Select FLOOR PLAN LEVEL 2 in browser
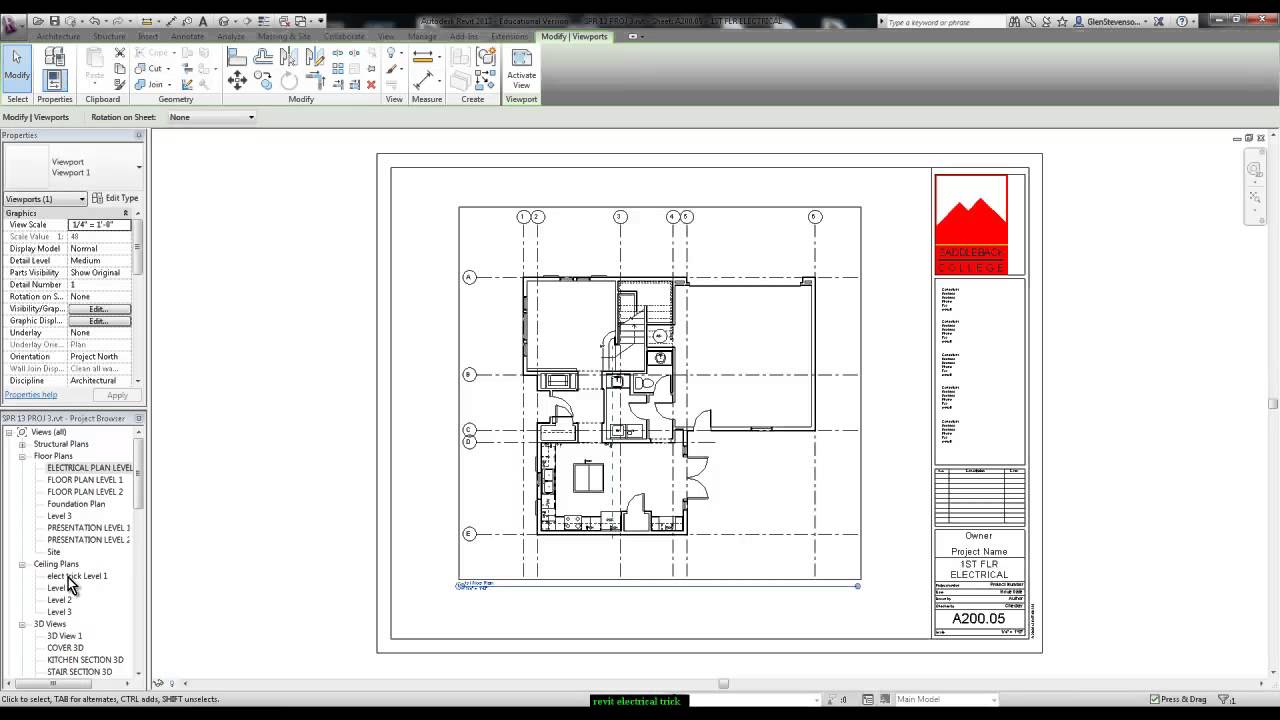 point(85,492)
